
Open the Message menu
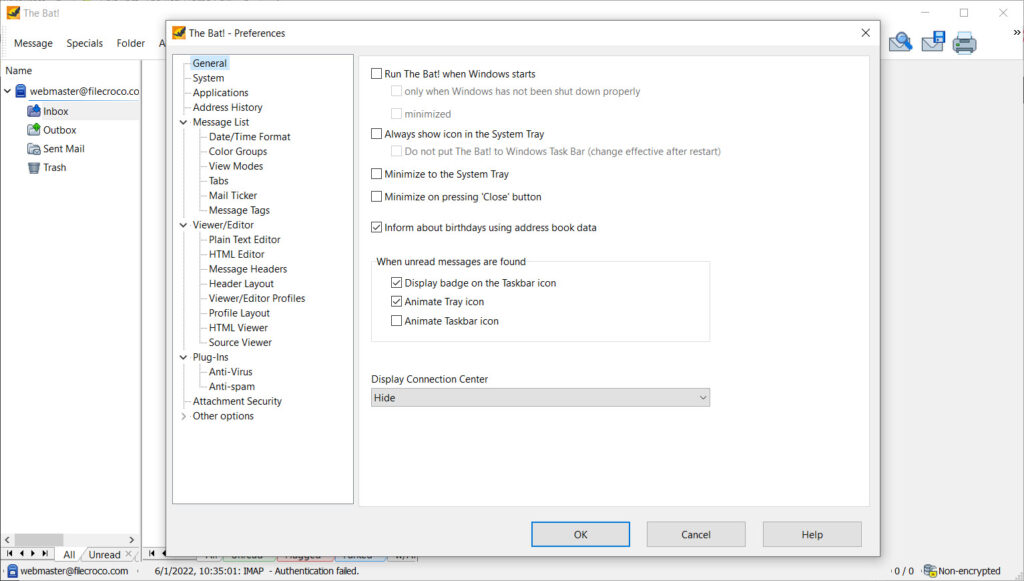coord(33,43)
